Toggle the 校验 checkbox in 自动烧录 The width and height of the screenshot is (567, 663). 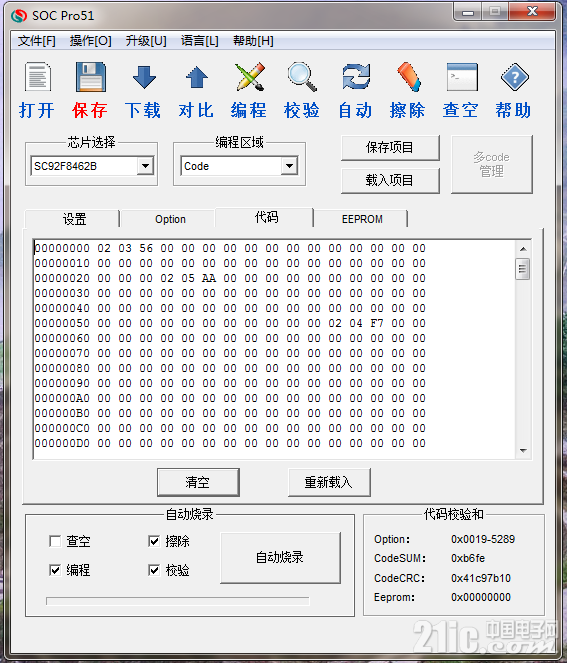154,570
